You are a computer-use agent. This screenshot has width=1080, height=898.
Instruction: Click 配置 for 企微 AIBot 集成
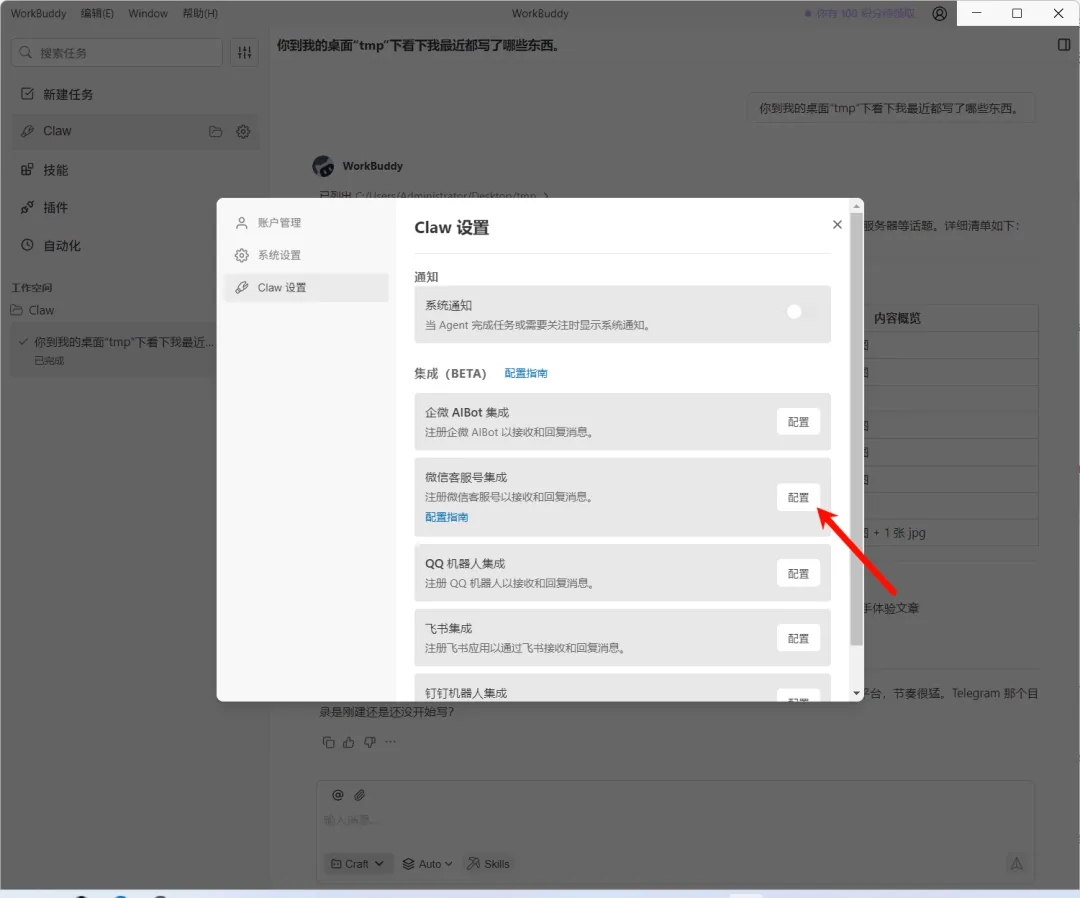[x=798, y=422]
